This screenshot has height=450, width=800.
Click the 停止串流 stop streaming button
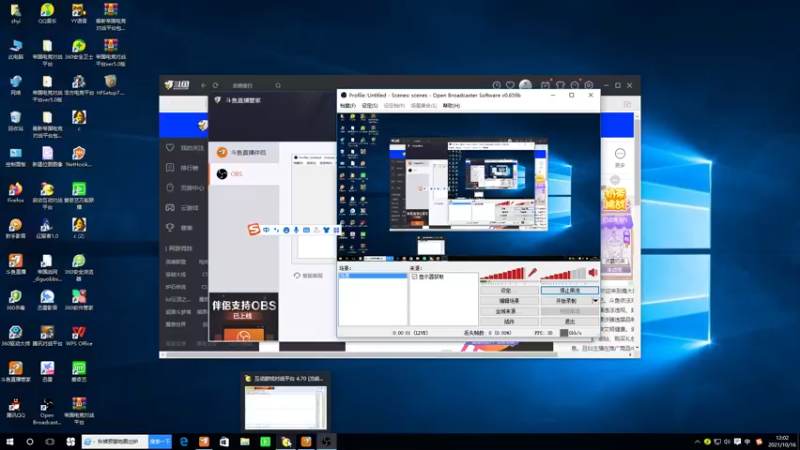pos(569,290)
